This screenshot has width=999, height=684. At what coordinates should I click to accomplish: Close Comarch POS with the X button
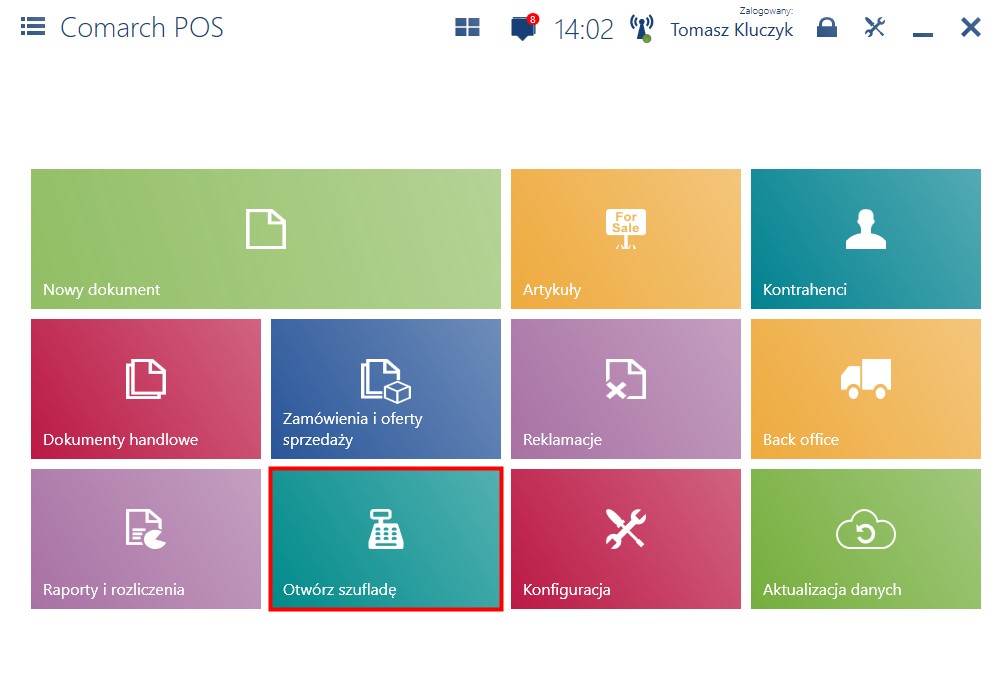pyautogui.click(x=970, y=27)
